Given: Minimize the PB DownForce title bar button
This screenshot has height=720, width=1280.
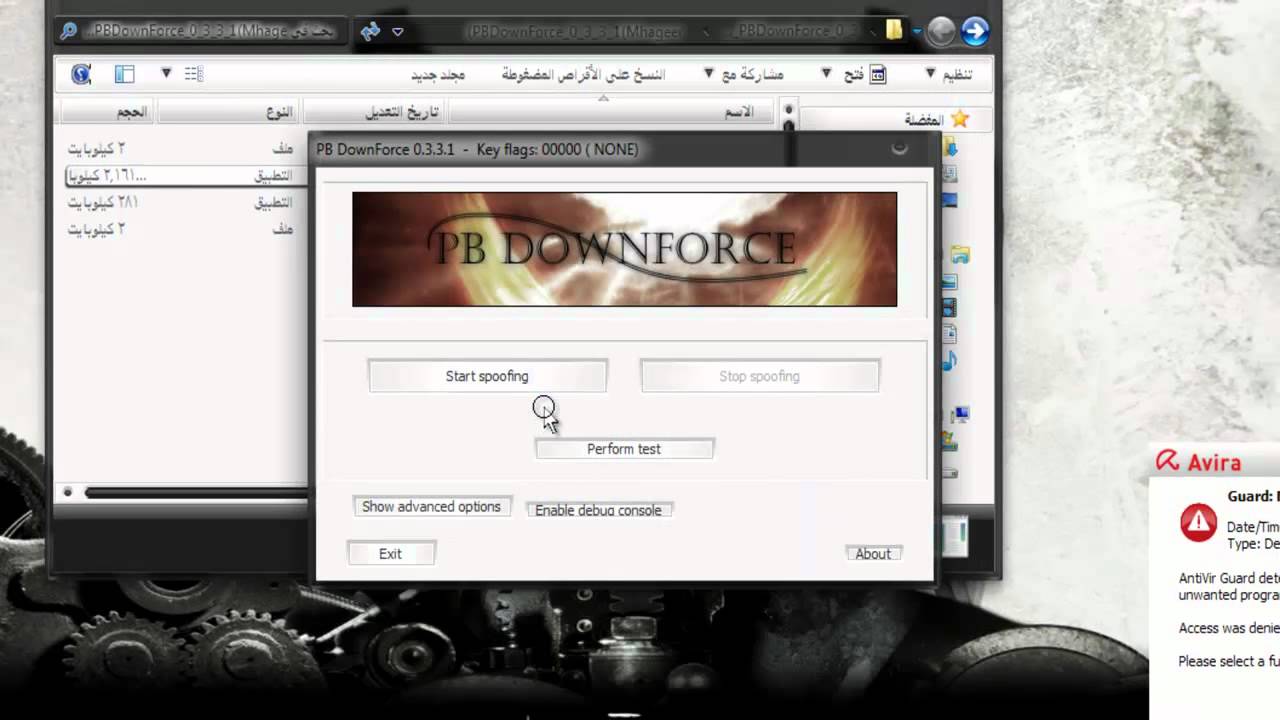Looking at the screenshot, I should [900, 149].
